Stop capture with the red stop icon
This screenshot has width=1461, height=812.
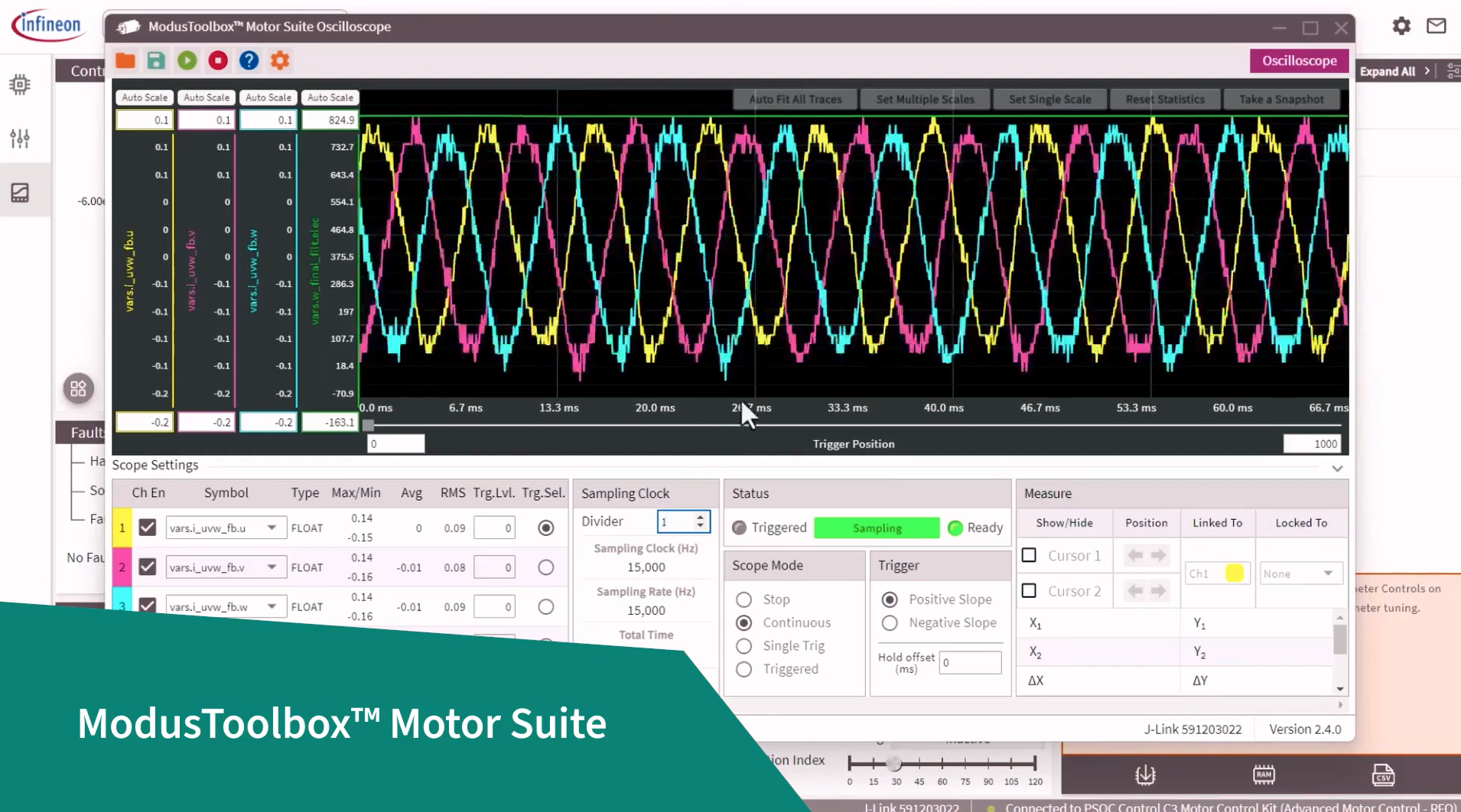pos(218,60)
